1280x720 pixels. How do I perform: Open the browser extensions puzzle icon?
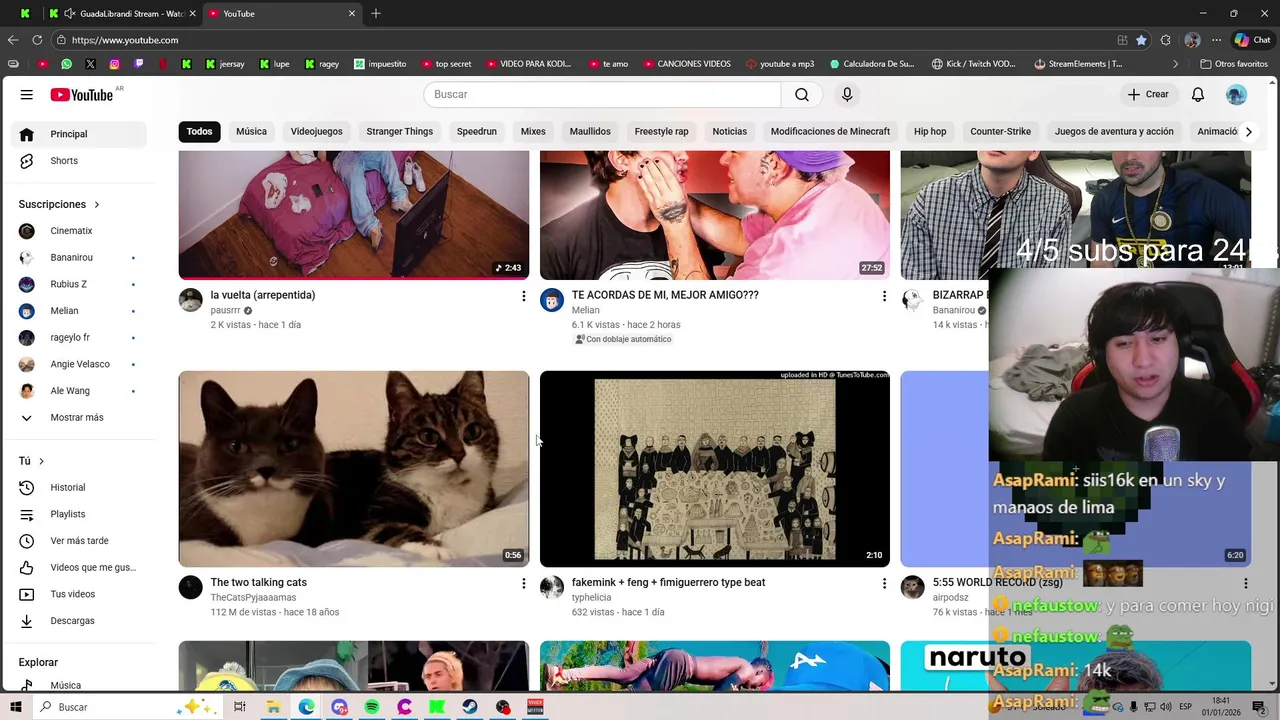click(1166, 40)
